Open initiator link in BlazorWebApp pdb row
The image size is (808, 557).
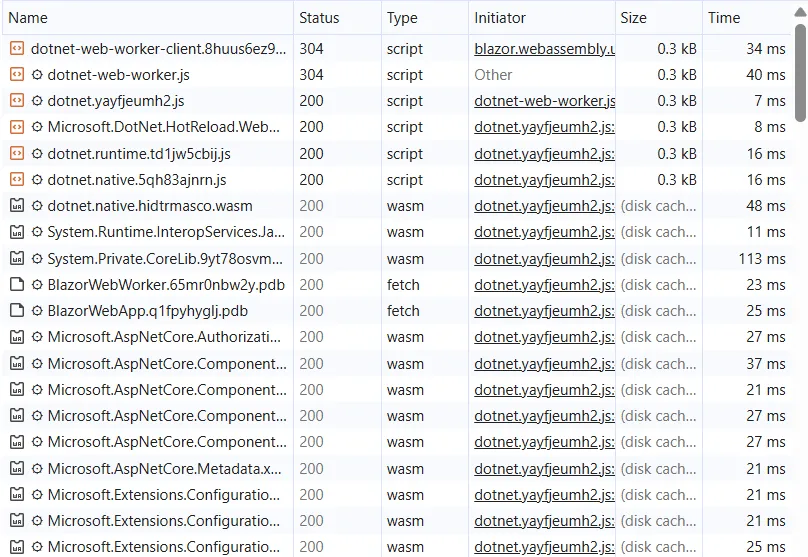544,311
